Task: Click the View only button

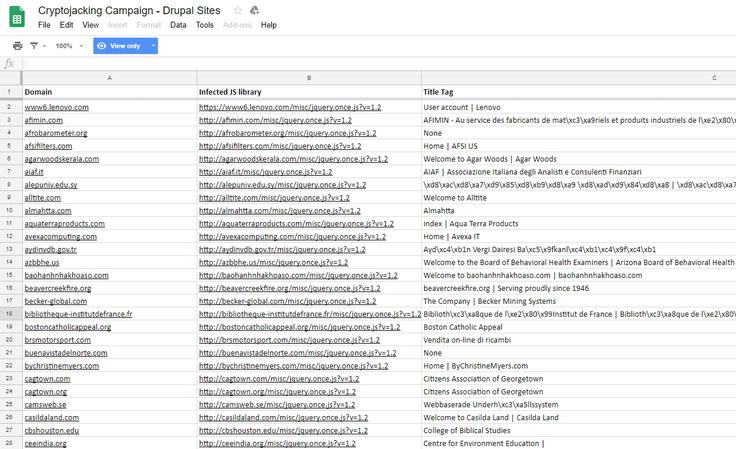Action: pyautogui.click(x=120, y=46)
